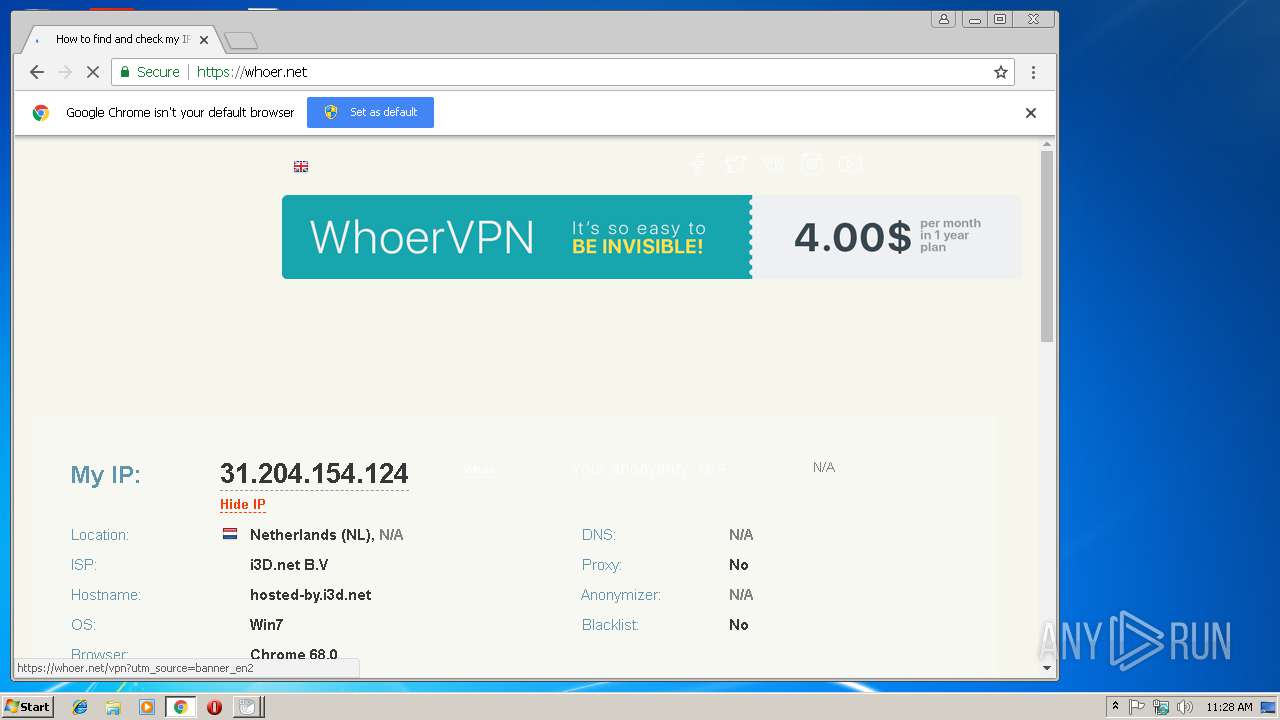Click the Hide IP link

(x=243, y=505)
